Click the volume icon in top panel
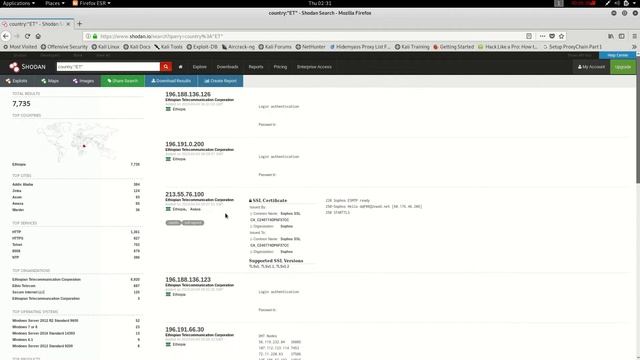 click(x=617, y=3)
